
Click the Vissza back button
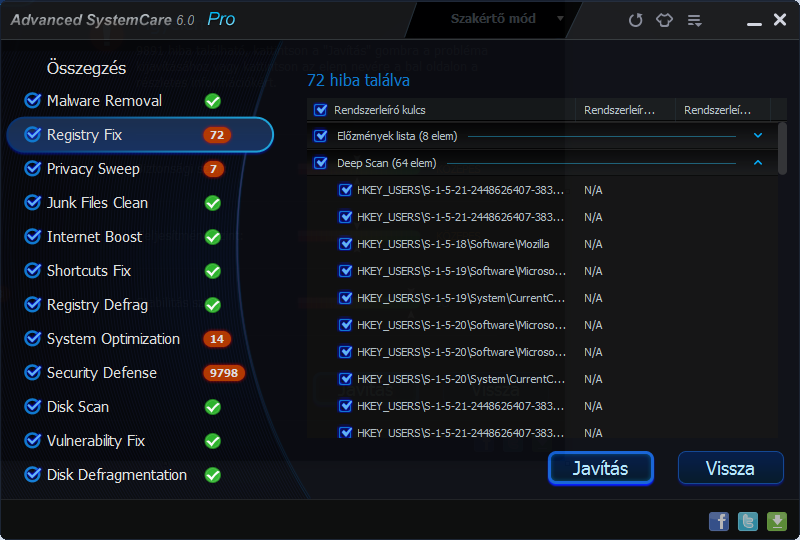click(x=730, y=468)
